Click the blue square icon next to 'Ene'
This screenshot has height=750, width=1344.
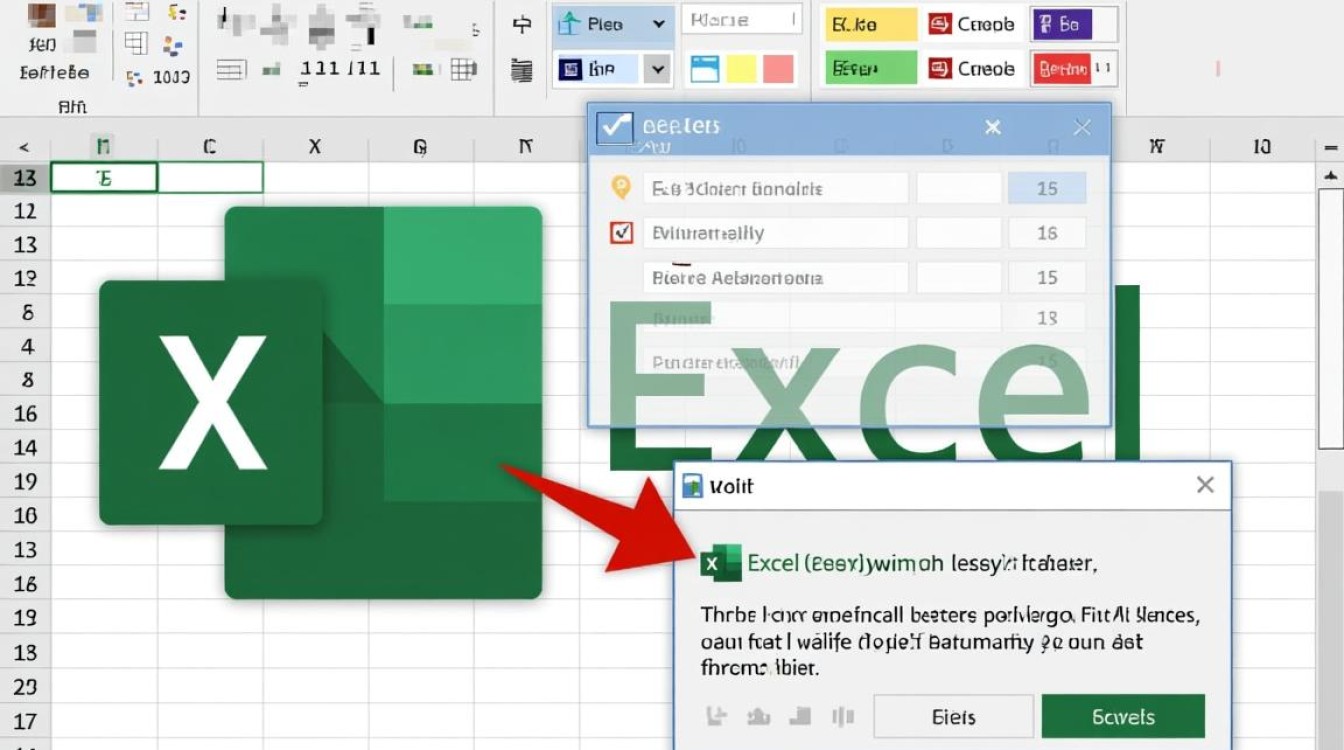(x=571, y=69)
